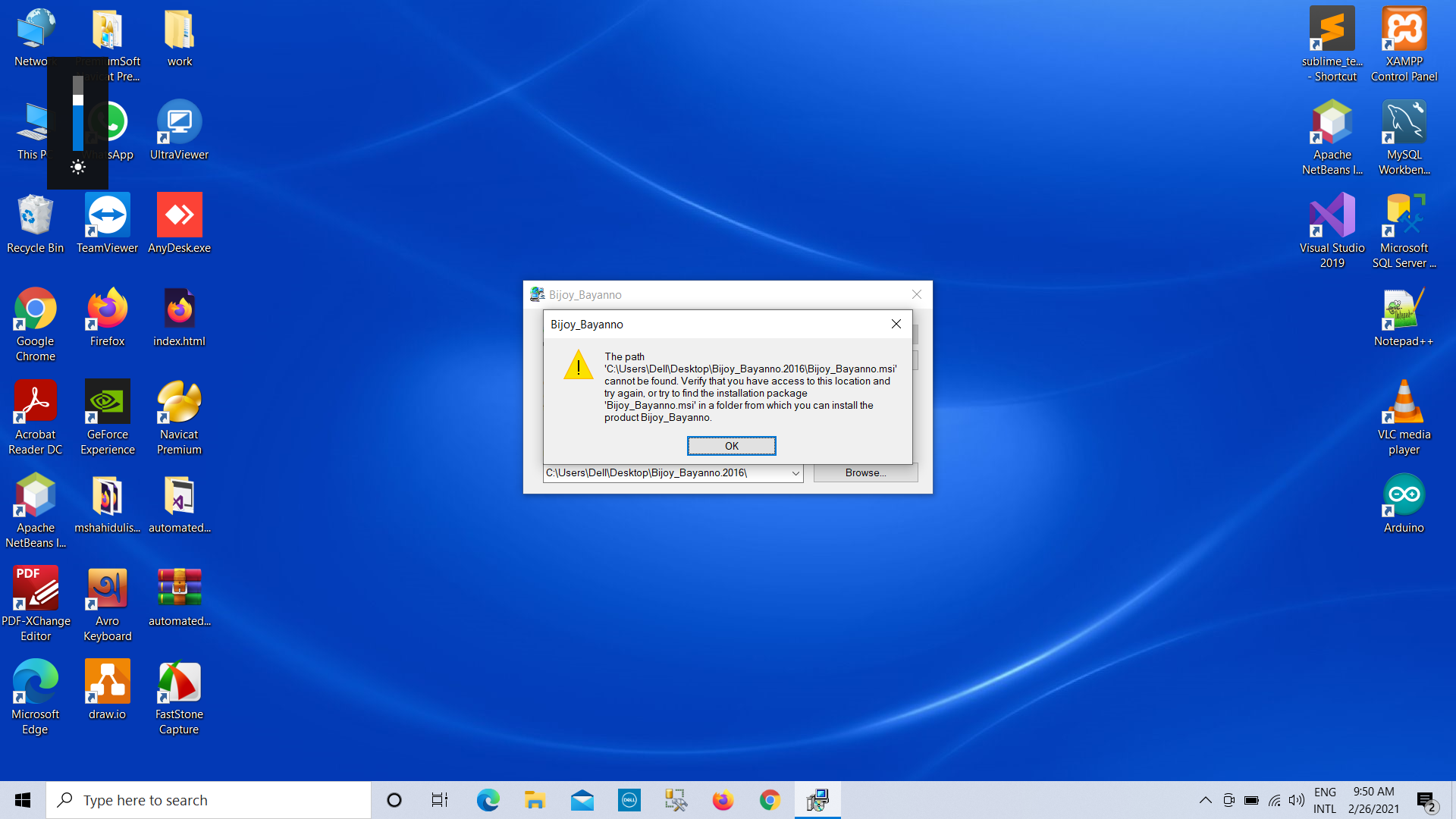Select the mshahidulis... folder icon
Screen dimensions: 1456x819
(x=107, y=504)
